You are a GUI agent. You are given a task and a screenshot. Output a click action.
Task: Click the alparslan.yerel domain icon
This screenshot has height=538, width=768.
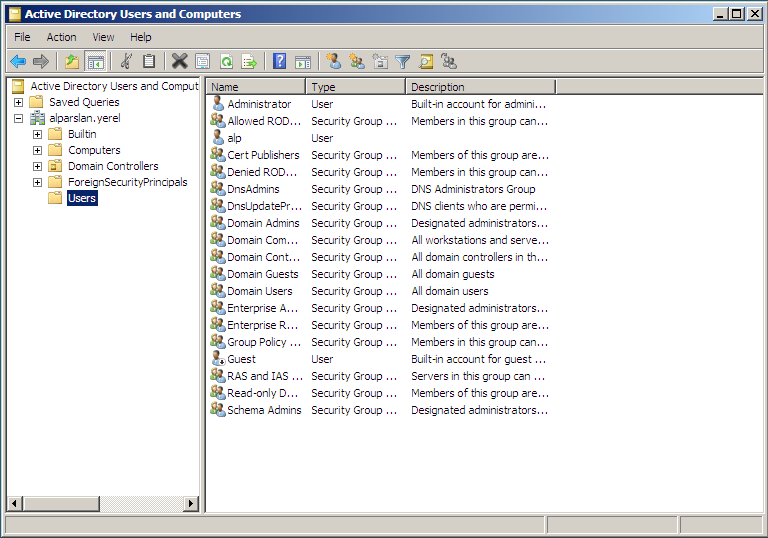[38, 118]
